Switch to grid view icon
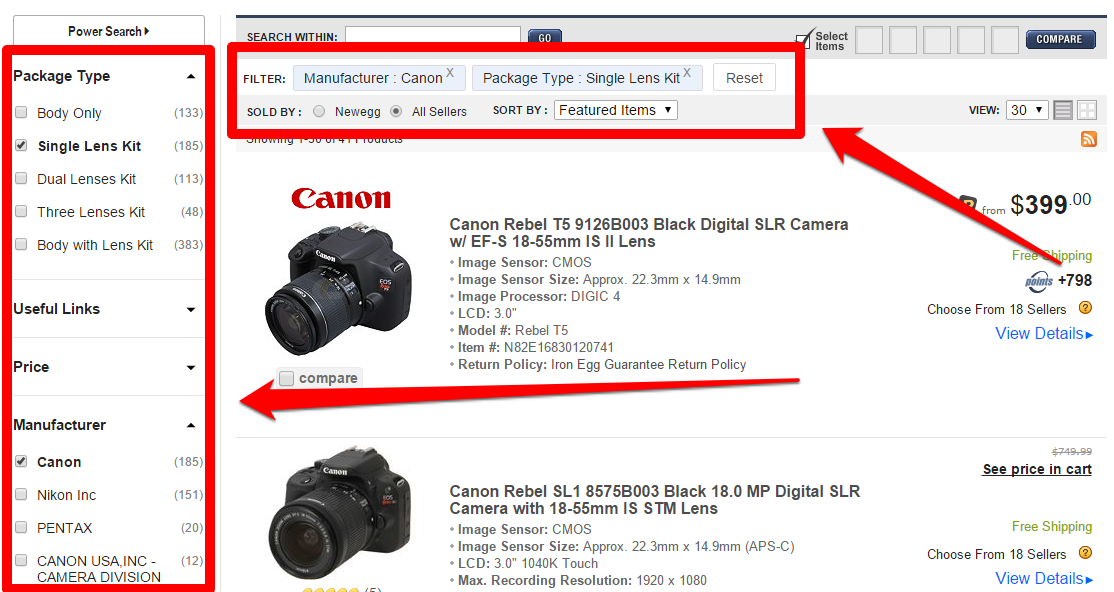1114x592 pixels. point(1087,110)
